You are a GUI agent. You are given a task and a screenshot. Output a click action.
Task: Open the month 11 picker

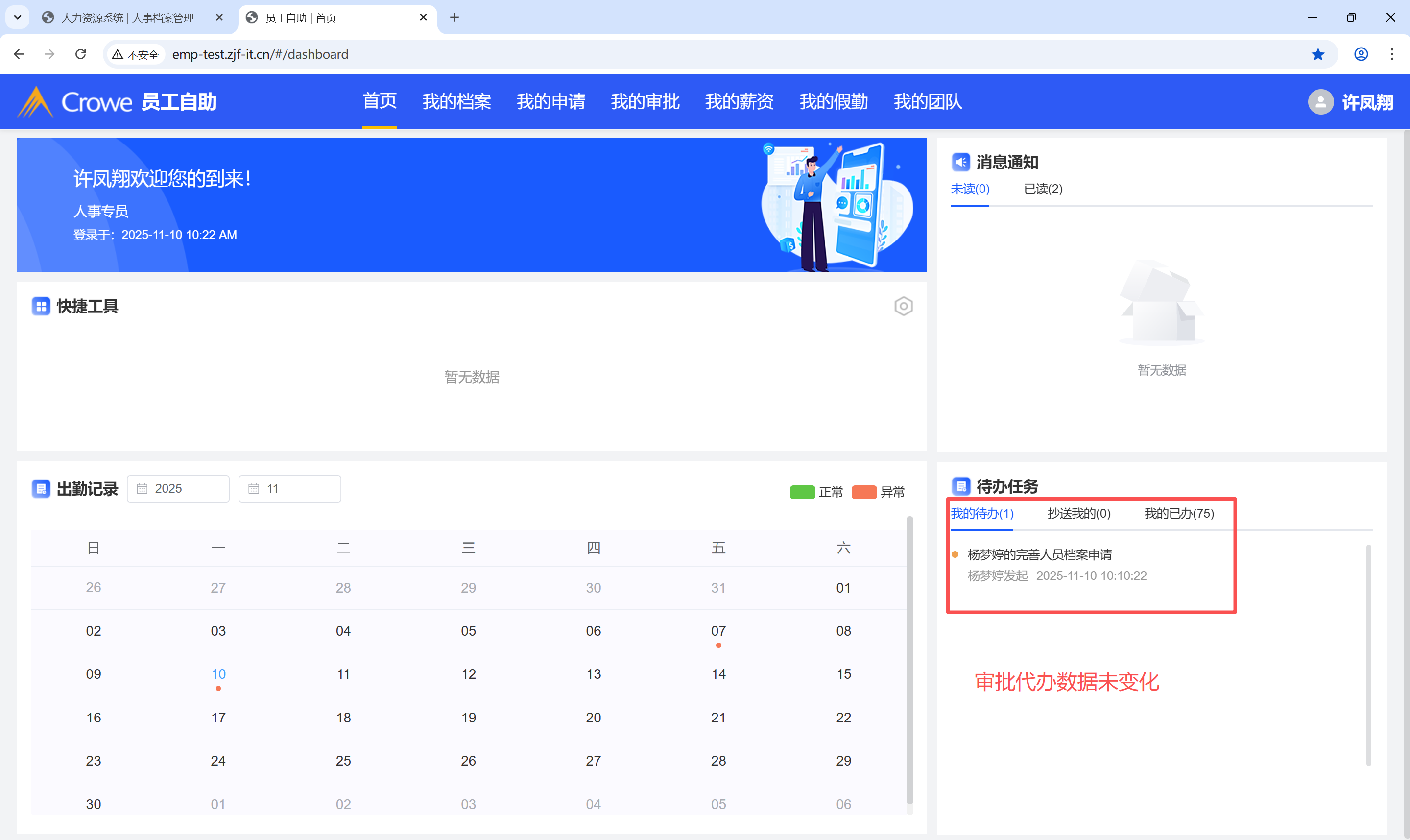point(289,488)
